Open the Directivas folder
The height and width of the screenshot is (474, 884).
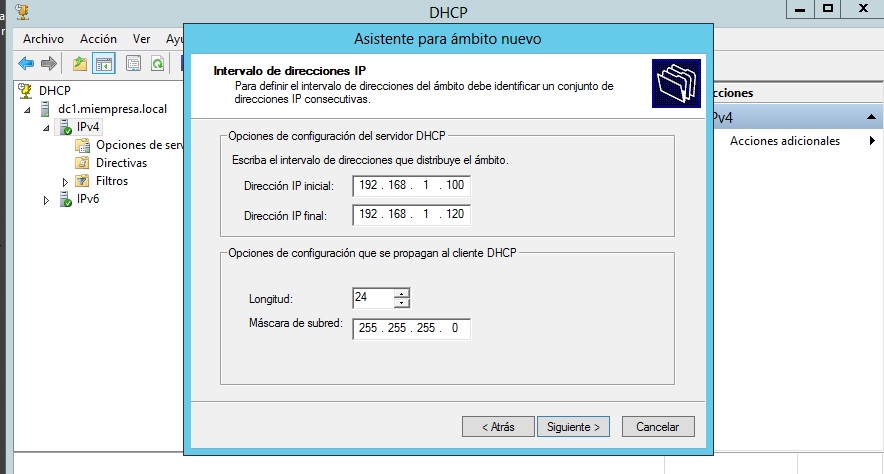click(x=121, y=162)
